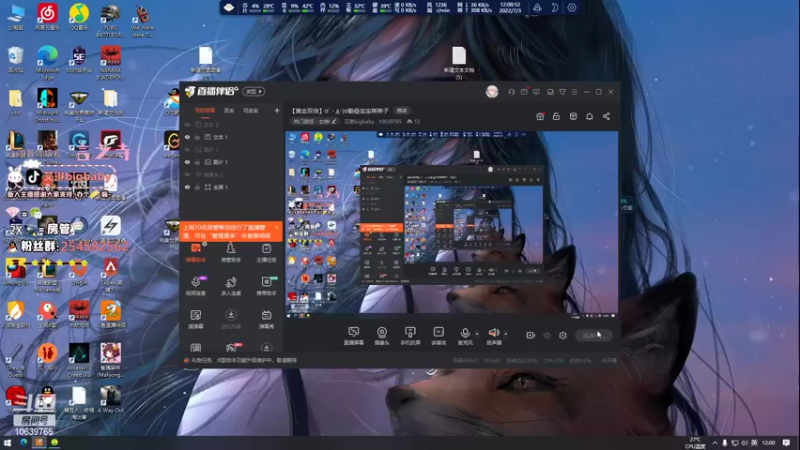800x450 pixels.
Task: Toggle visibility of 文本 2 layer
Action: [x=187, y=124]
